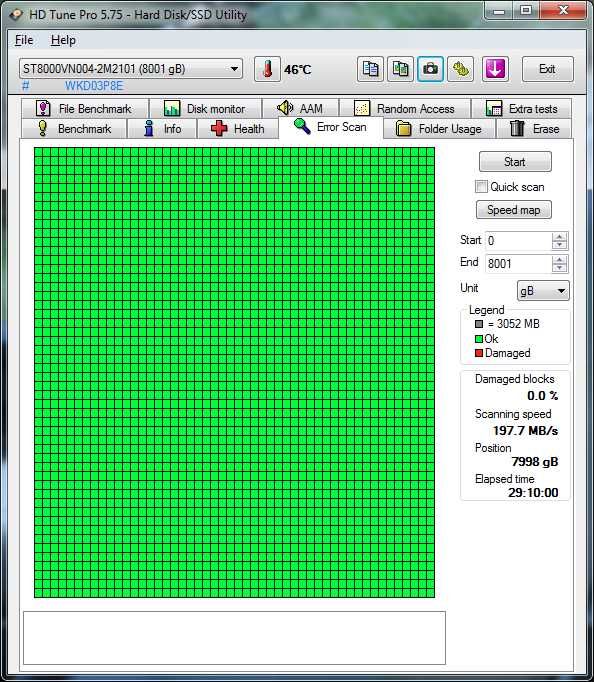This screenshot has width=594, height=682.
Task: Click the copy text to clipboard icon
Action: [x=370, y=69]
